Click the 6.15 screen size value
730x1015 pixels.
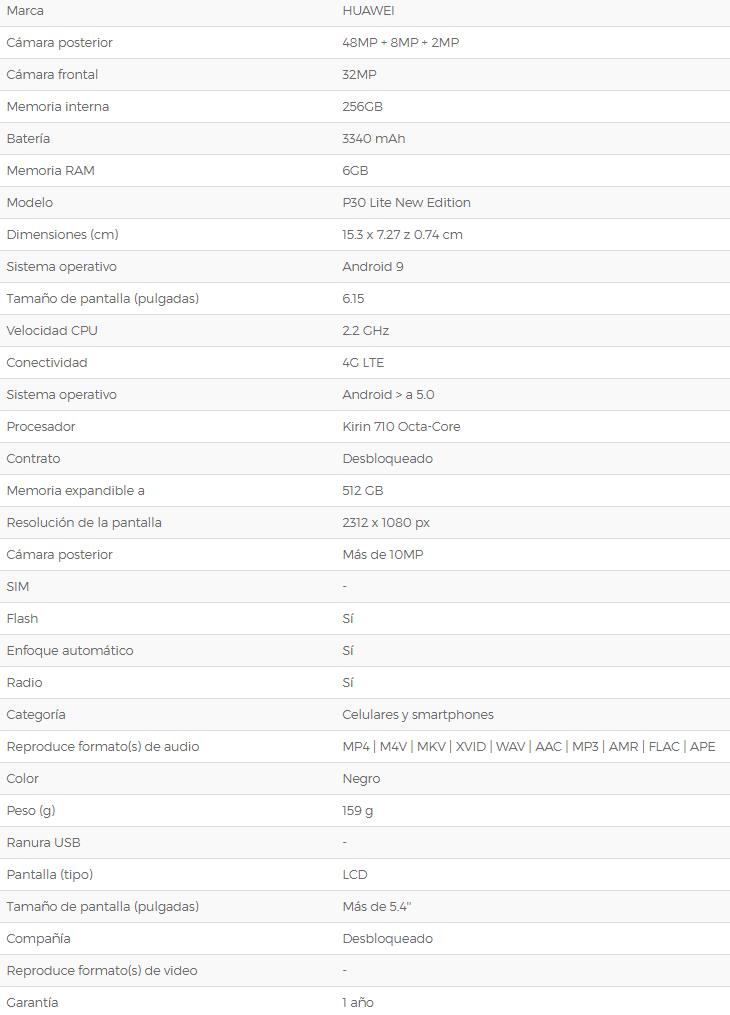tap(353, 298)
